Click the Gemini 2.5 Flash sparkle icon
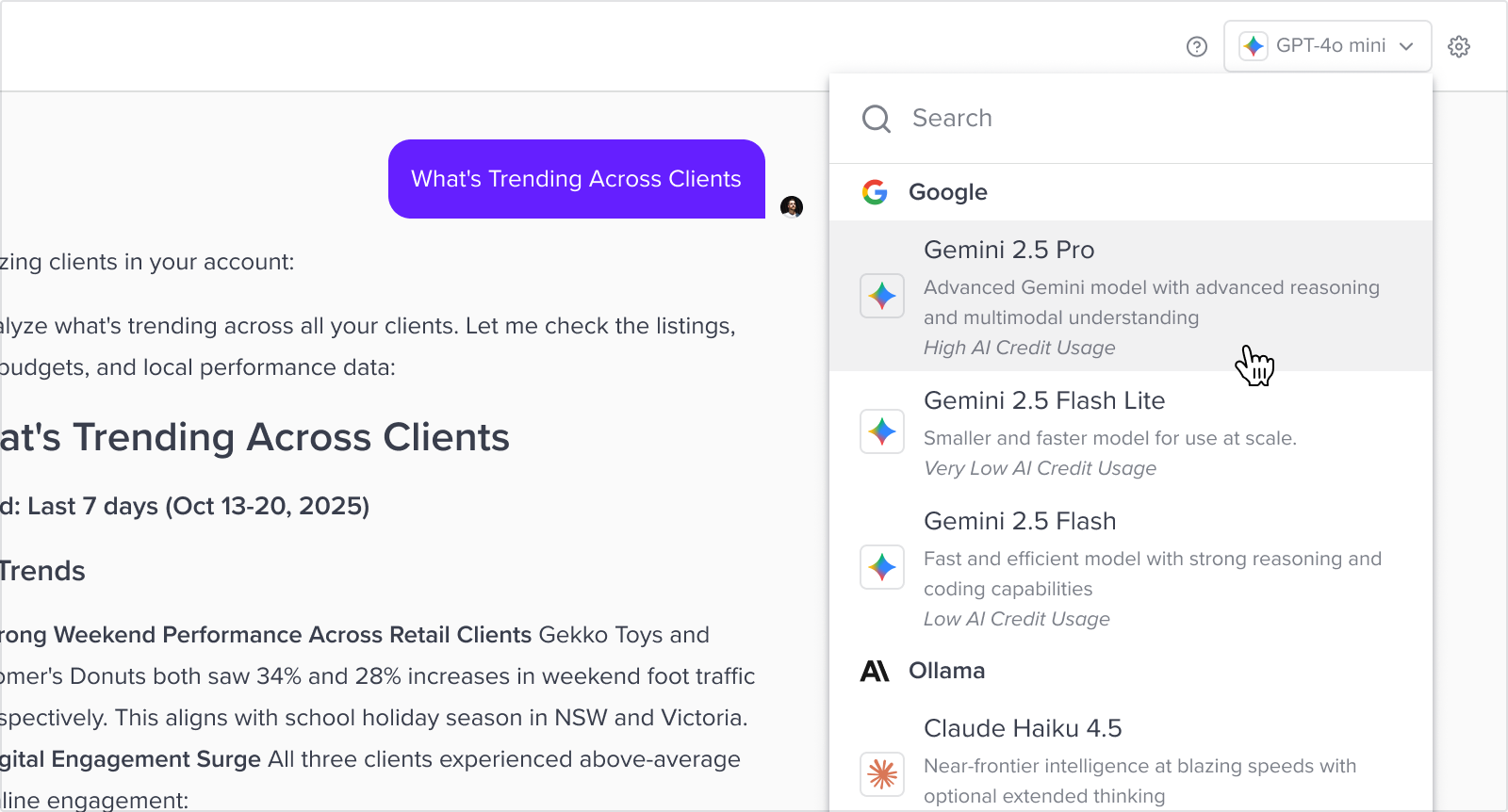 (882, 567)
